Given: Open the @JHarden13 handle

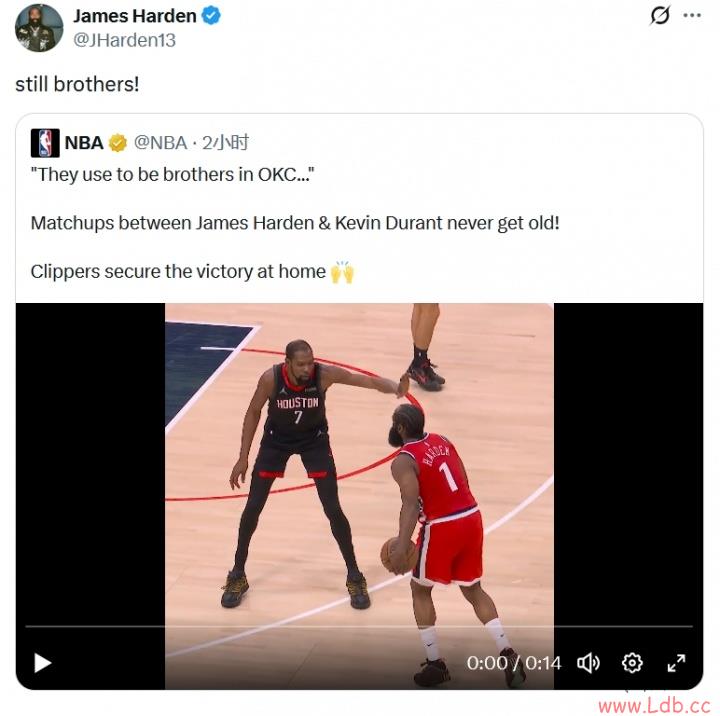Looking at the screenshot, I should click(124, 40).
